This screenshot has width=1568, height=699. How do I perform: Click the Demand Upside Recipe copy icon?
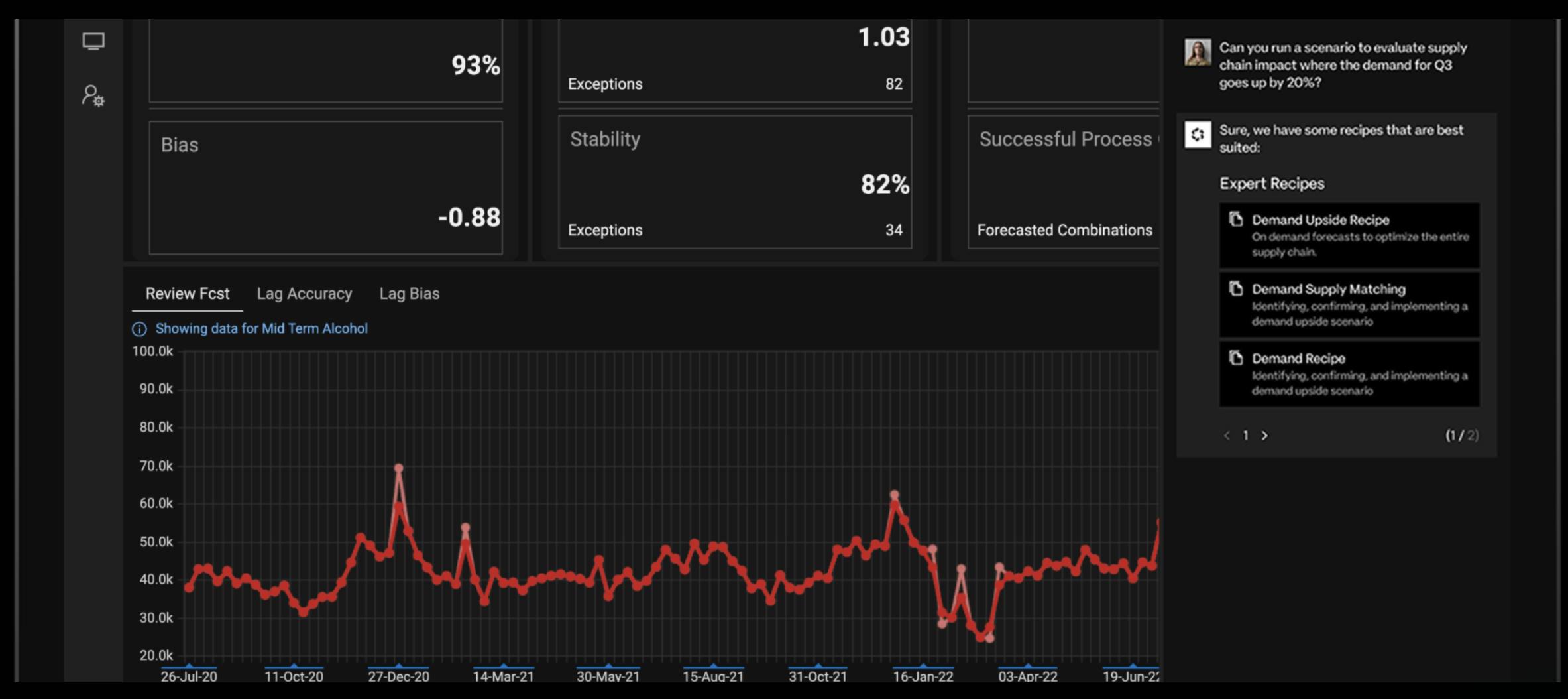click(x=1235, y=219)
